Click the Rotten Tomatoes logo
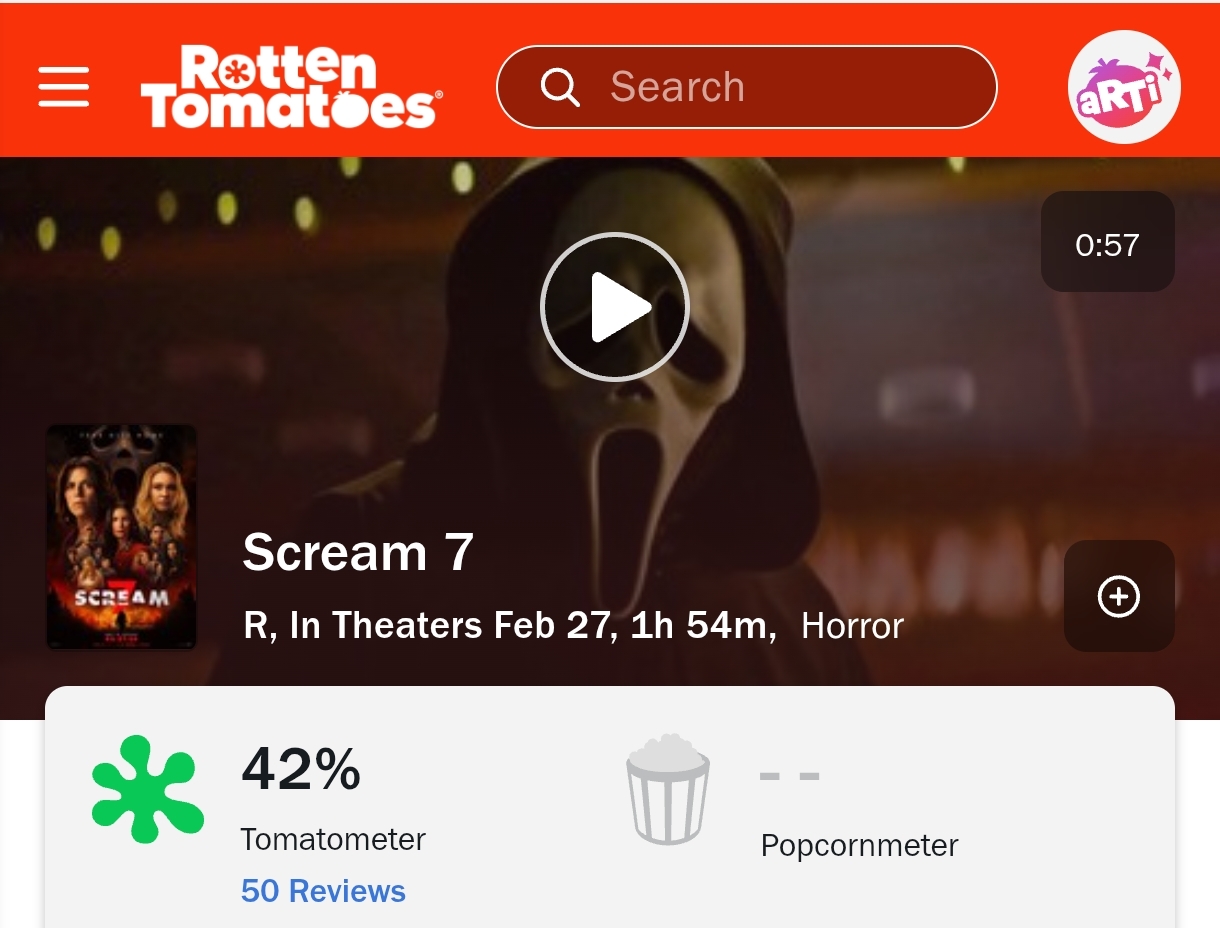 click(x=290, y=87)
